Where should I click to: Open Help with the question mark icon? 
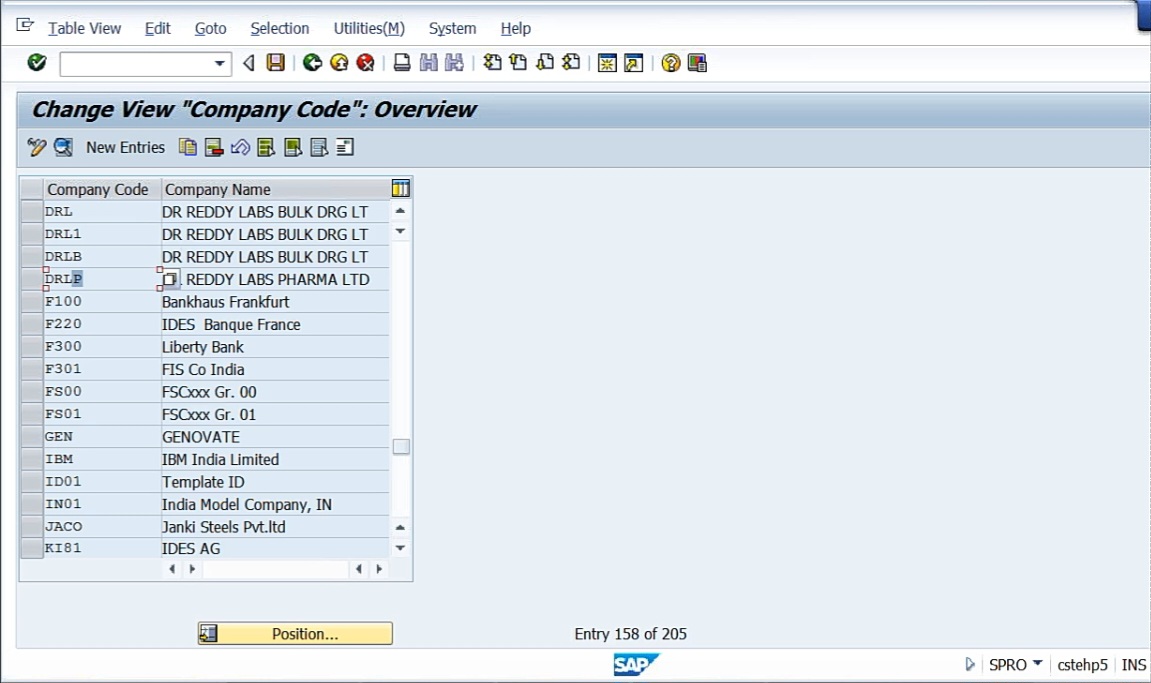coord(670,63)
